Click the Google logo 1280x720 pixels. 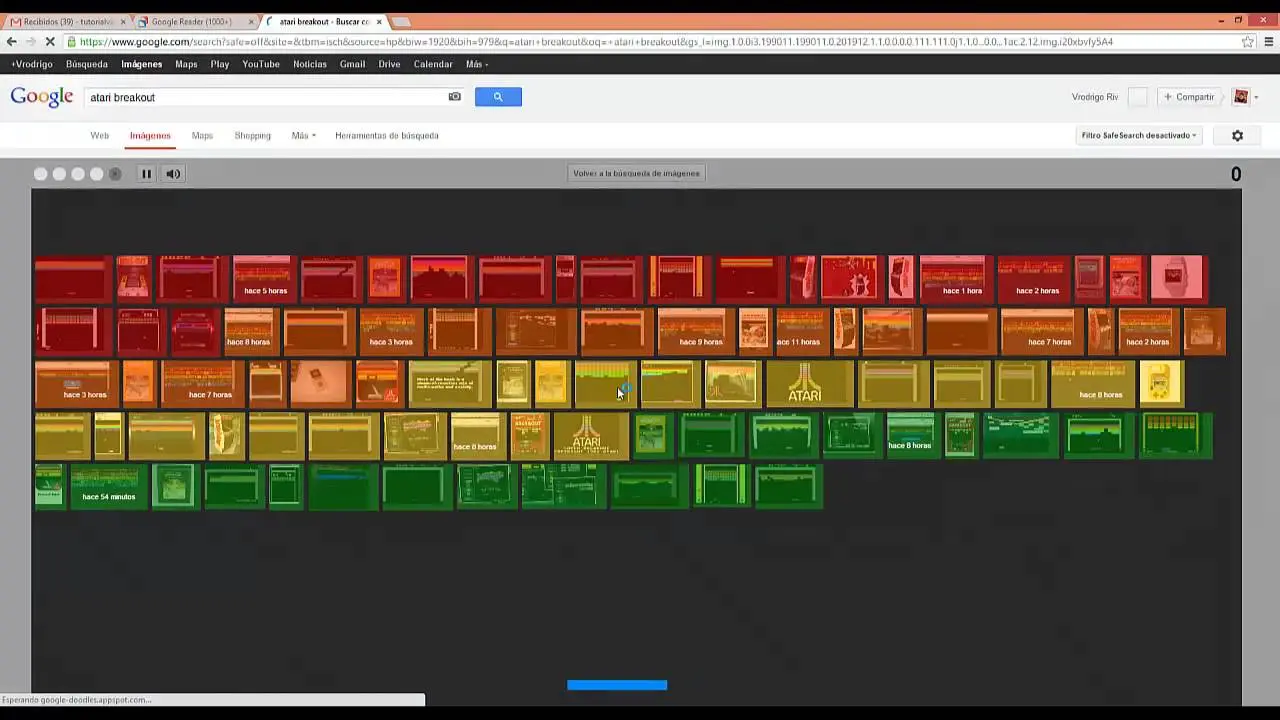pos(42,97)
